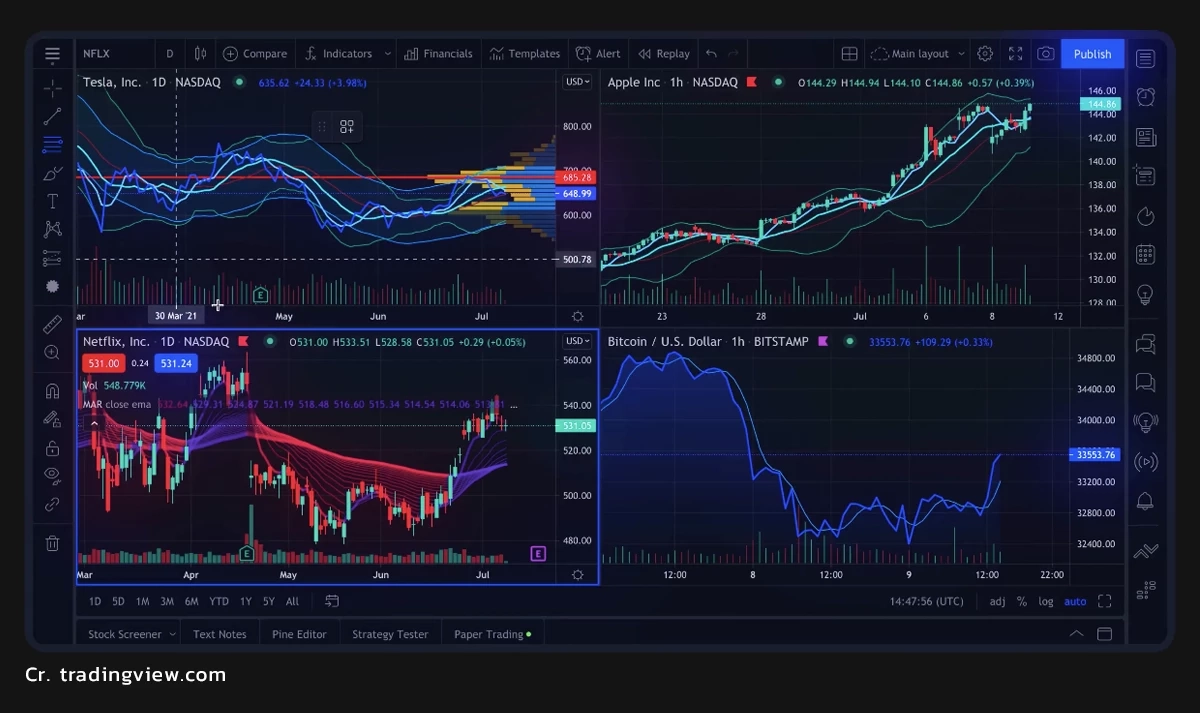Select the Brush drawing tool
Screen dimensions: 1200x713
[x=52, y=172]
